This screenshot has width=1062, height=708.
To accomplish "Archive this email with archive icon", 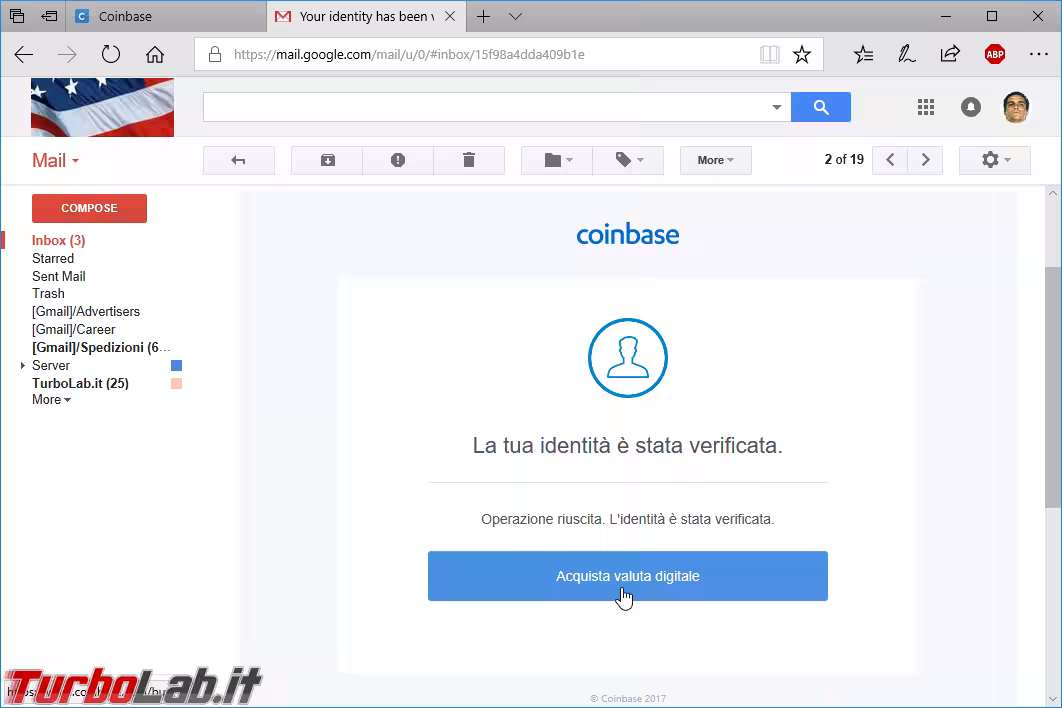I will 328,161.
